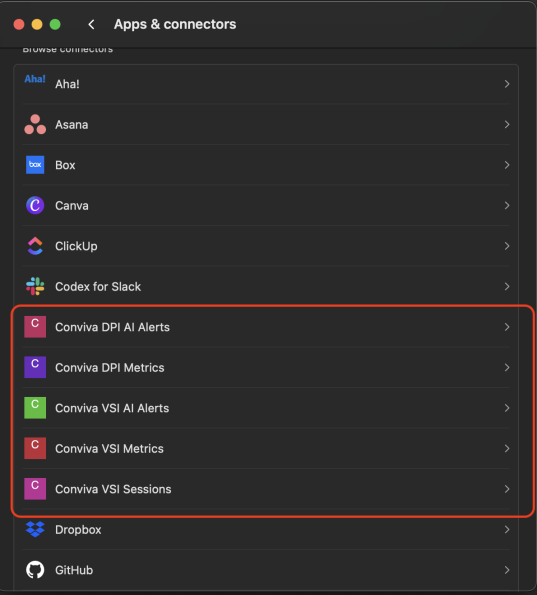This screenshot has height=595, width=537.
Task: Open the Asana connector label
Action: (x=71, y=124)
